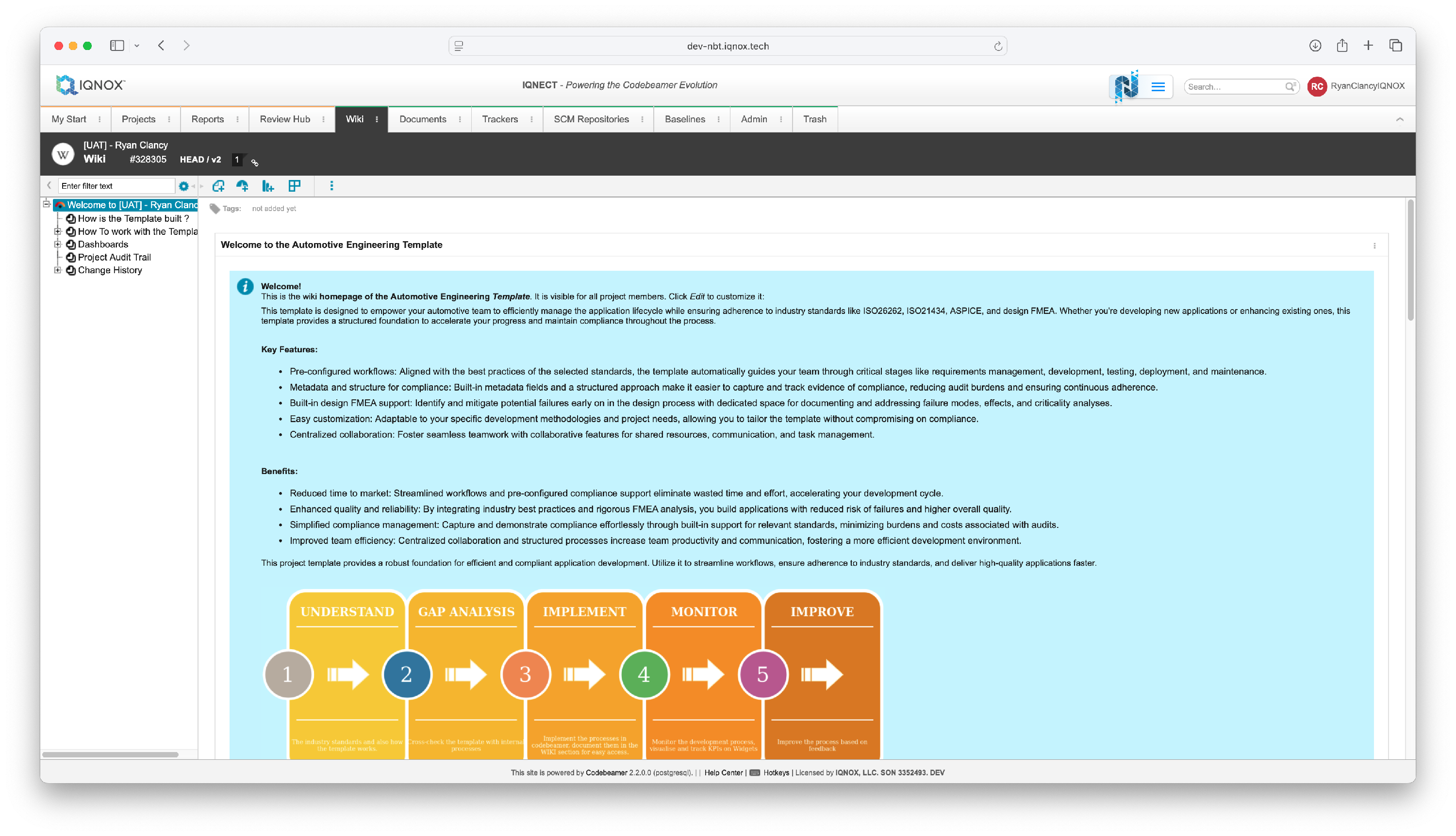Image resolution: width=1456 pixels, height=836 pixels.
Task: Collapse the Welcome to [UAT] tree root
Action: tap(47, 204)
